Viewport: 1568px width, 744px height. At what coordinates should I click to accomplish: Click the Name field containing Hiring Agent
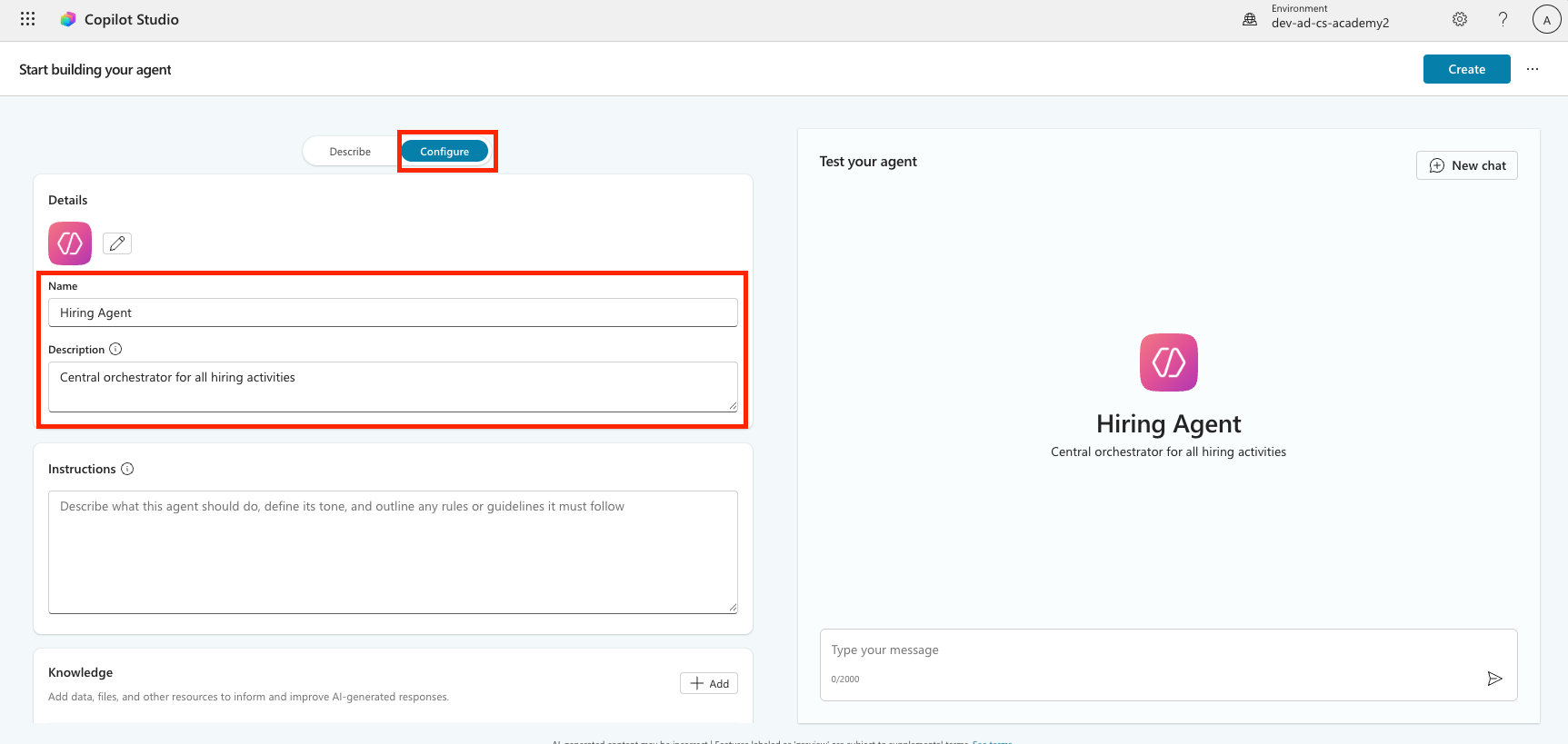click(x=393, y=312)
